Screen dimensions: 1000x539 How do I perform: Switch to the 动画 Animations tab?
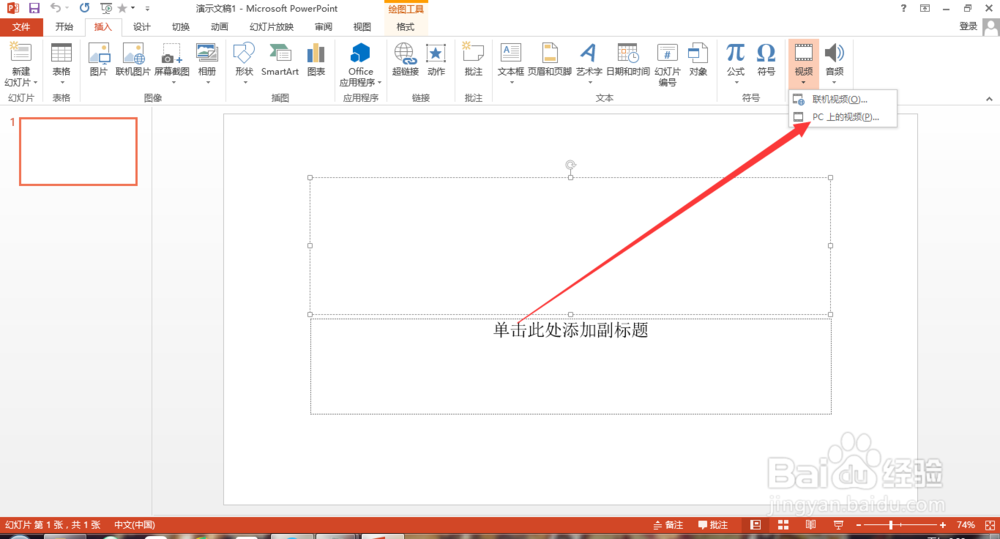(219, 27)
